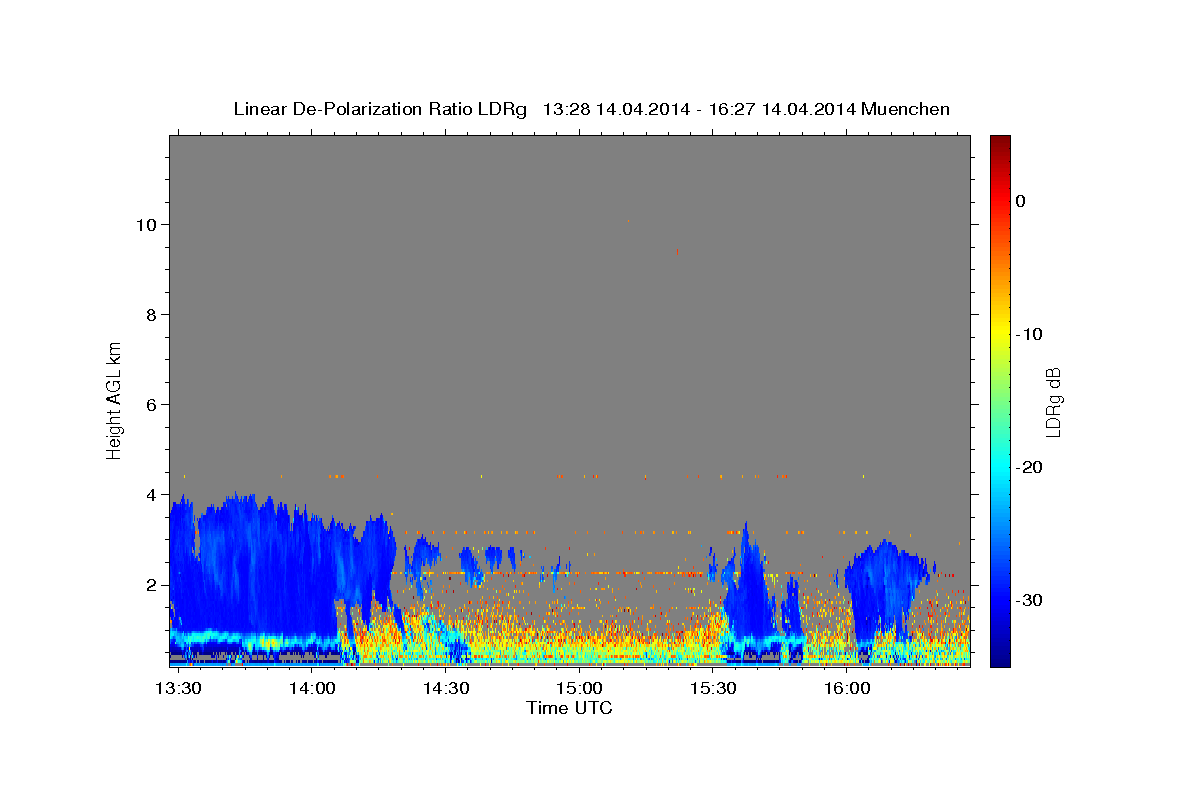1200x800 pixels.
Task: Click the 'Height AGL km' axis label
Action: (x=114, y=399)
